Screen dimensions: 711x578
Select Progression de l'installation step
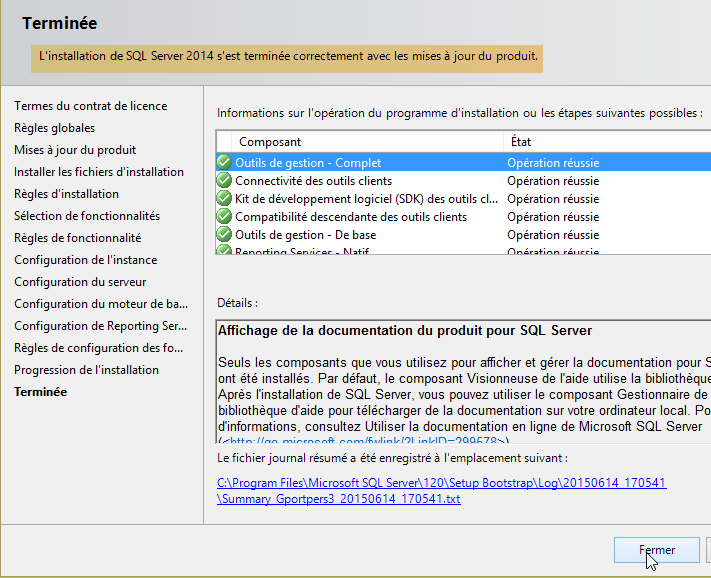point(86,370)
